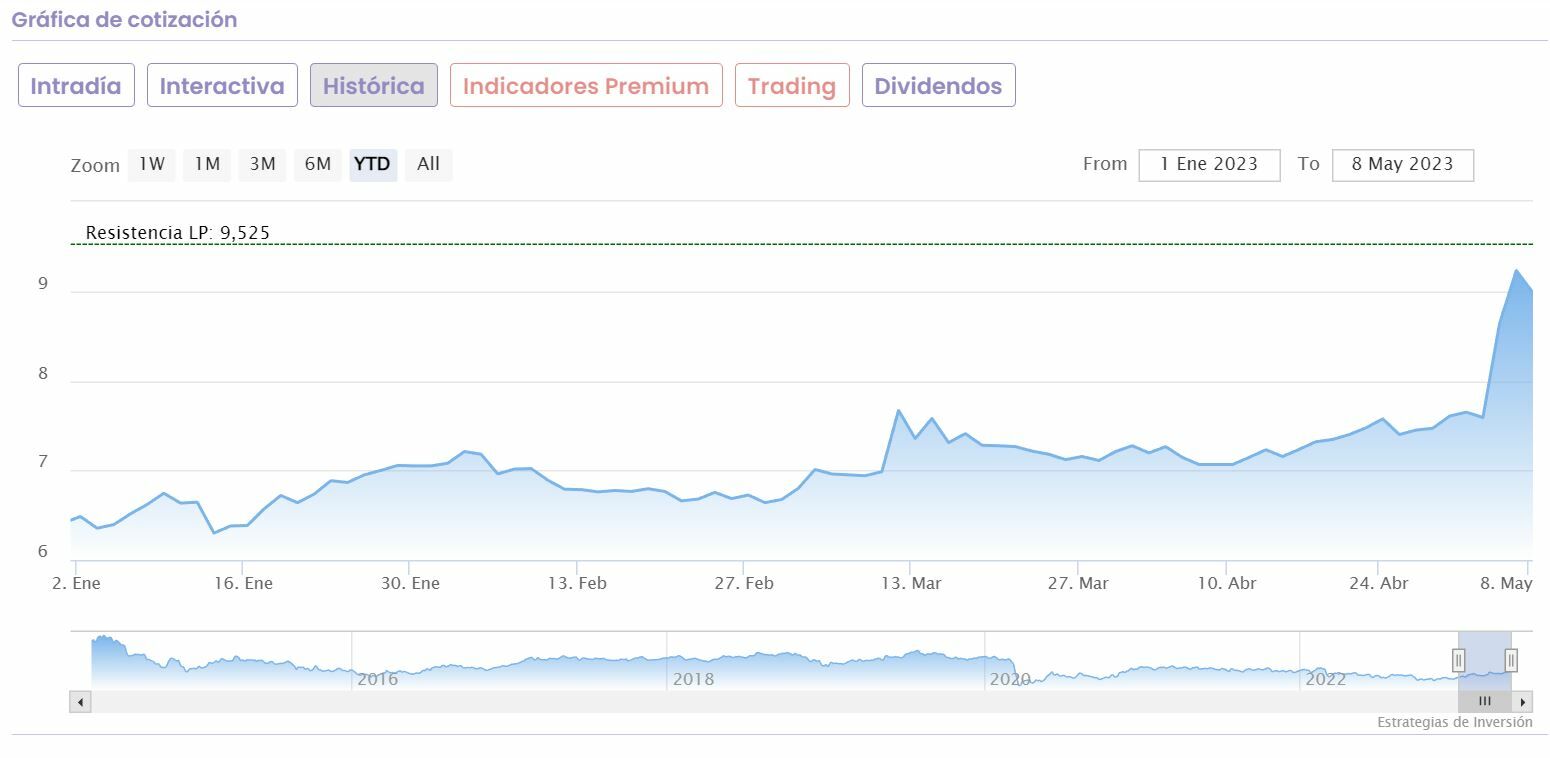Image resolution: width=1550 pixels, height=758 pixels.
Task: Click the To date input field
Action: pyautogui.click(x=1402, y=165)
